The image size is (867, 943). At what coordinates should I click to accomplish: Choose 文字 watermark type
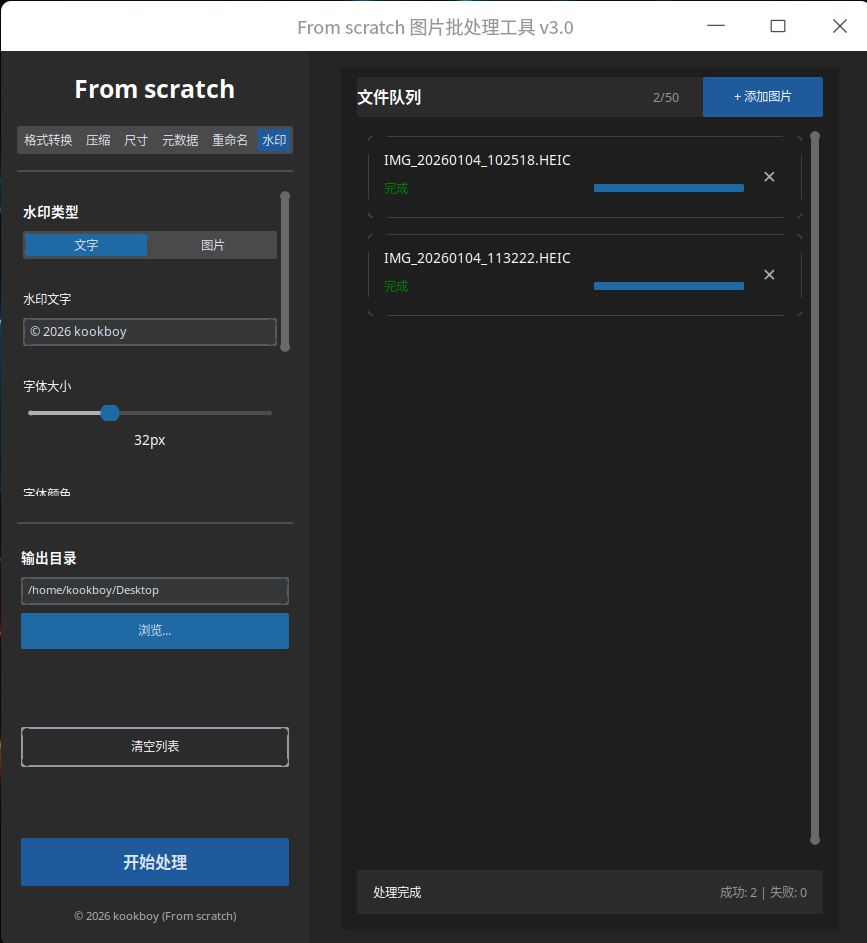pos(86,245)
